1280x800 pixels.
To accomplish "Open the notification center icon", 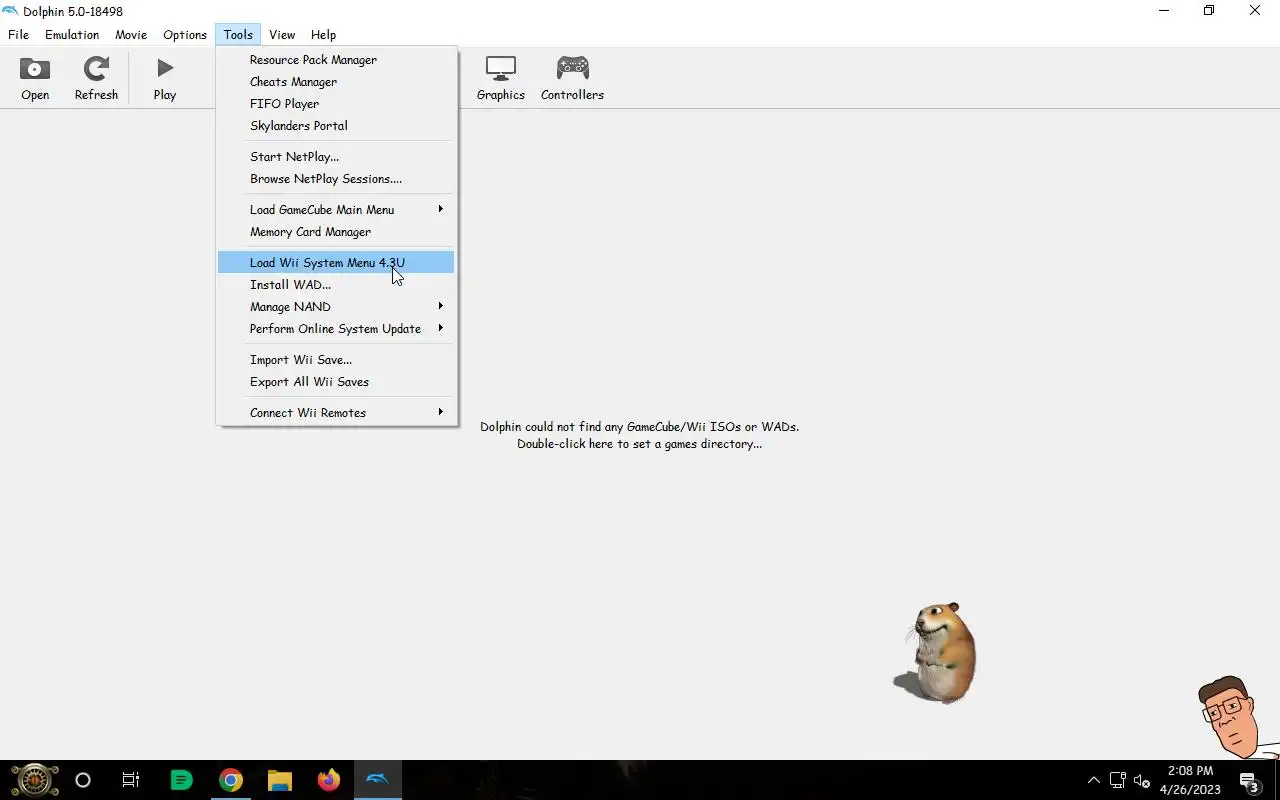I will pyautogui.click(x=1249, y=780).
